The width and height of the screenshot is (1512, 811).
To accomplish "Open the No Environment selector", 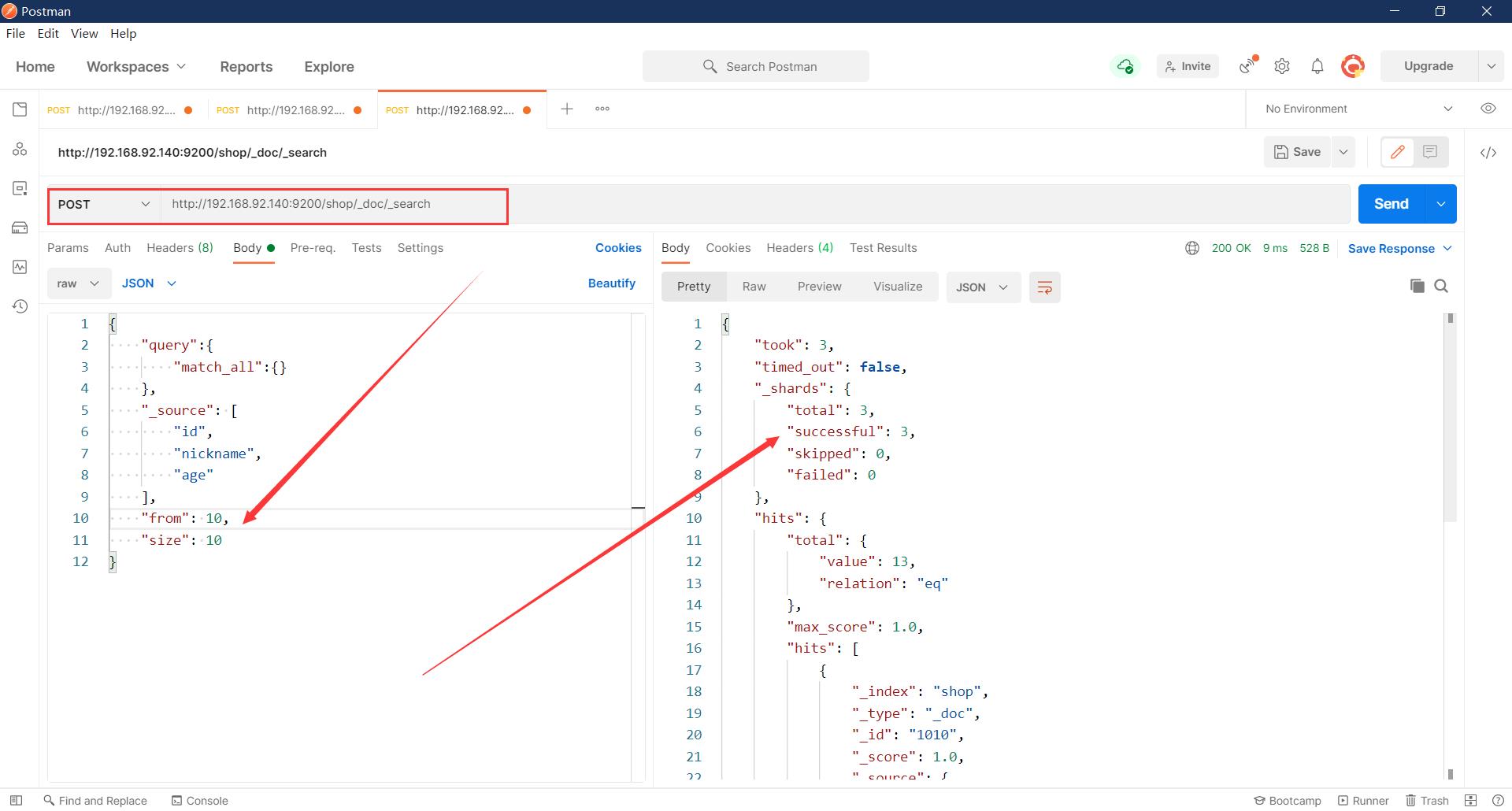I will tap(1359, 109).
